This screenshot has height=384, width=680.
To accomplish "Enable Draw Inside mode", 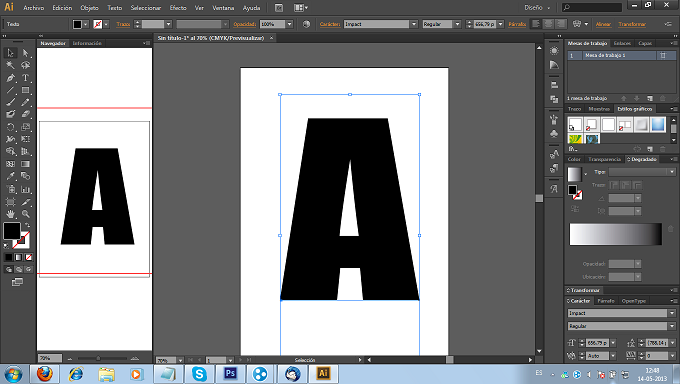I will (28, 269).
